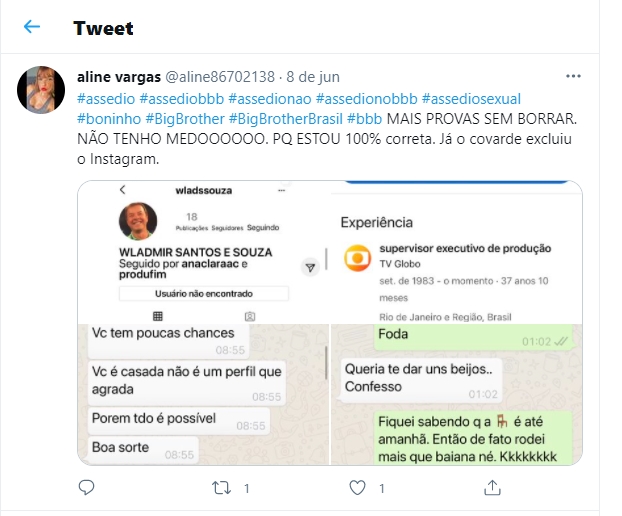Open the @aline86702138 handle
The width and height of the screenshot is (622, 516).
click(220, 77)
